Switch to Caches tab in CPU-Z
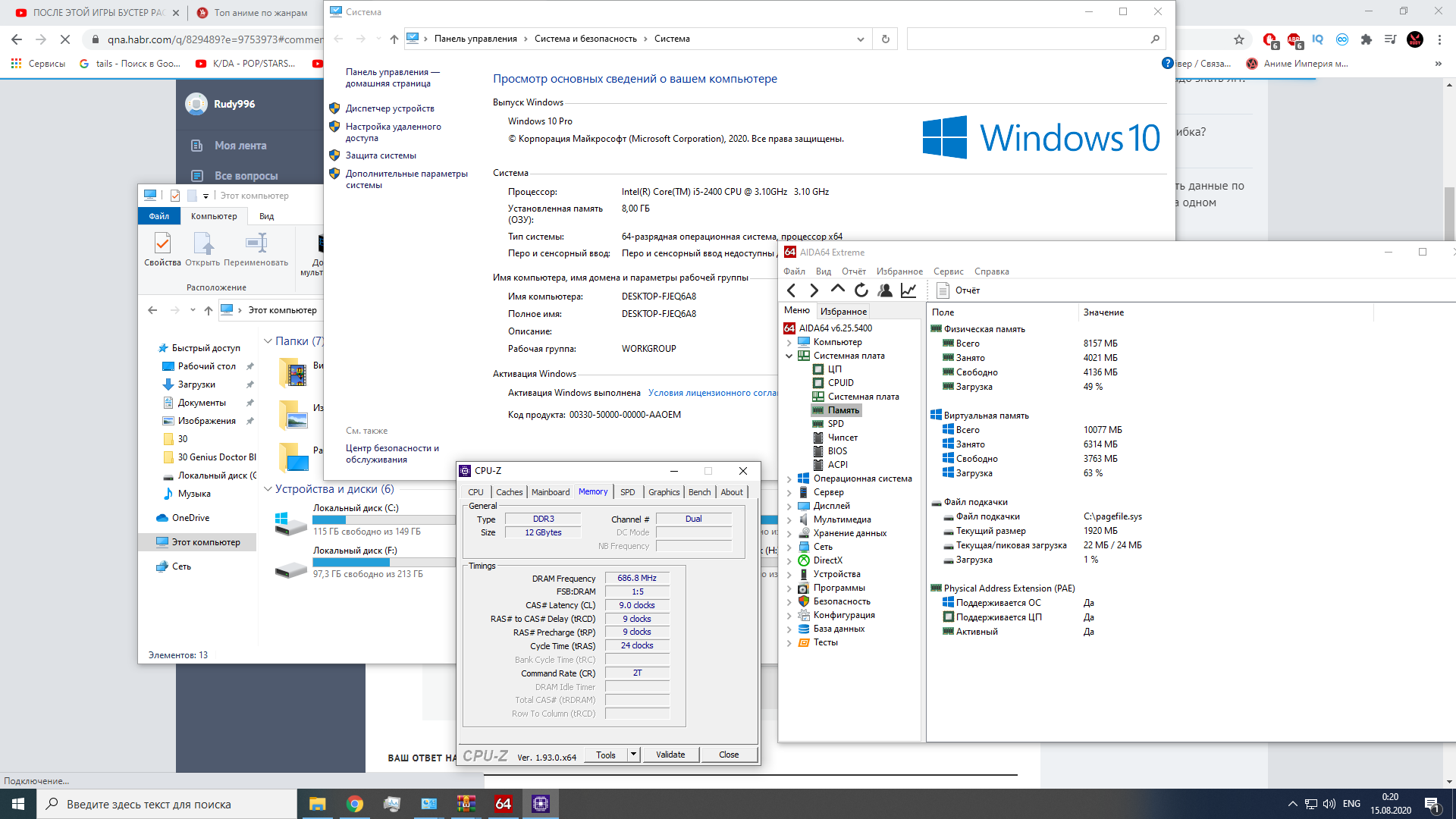Screen dimensions: 1456x819 [509, 492]
